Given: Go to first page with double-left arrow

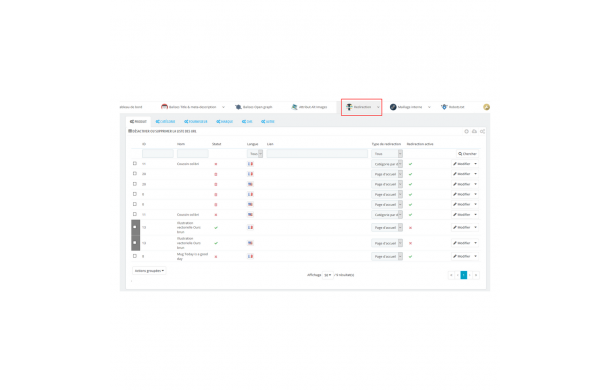Looking at the screenshot, I should click(x=451, y=275).
